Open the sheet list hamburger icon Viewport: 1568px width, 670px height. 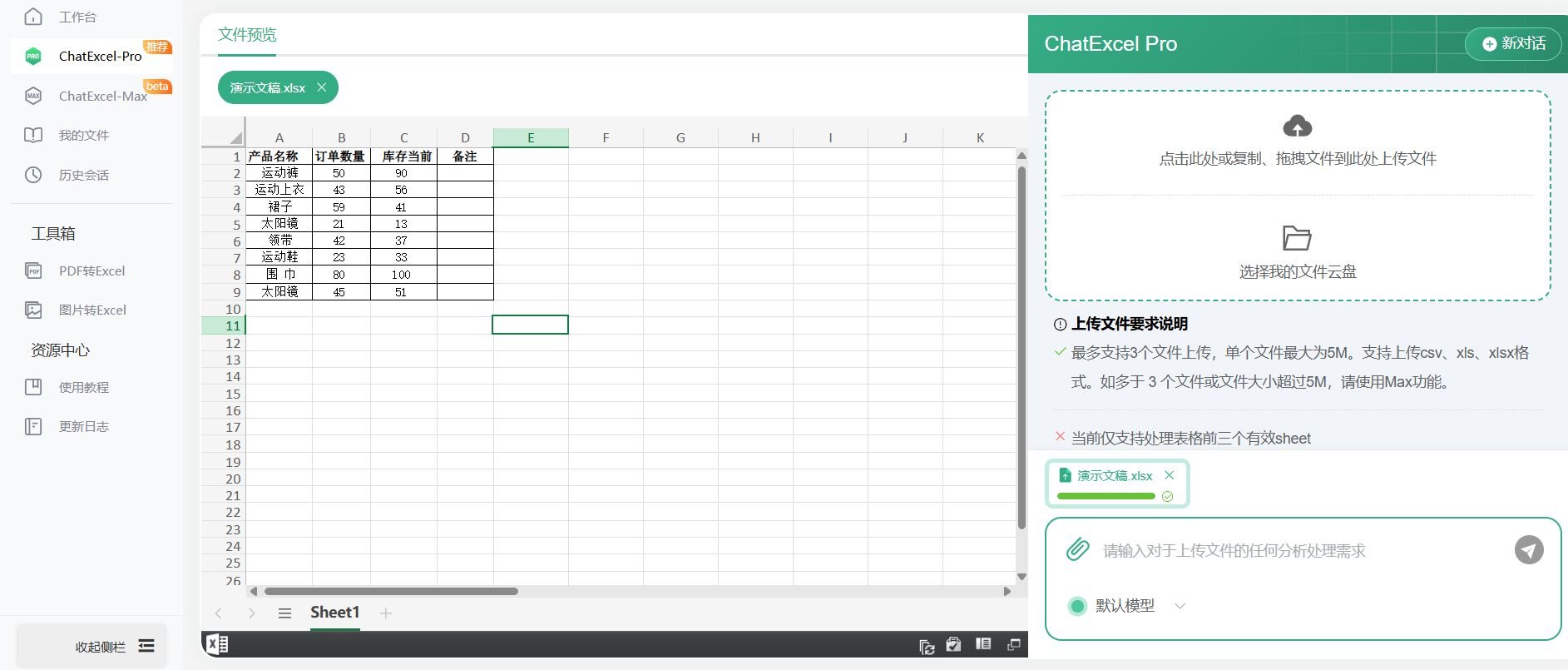click(284, 613)
